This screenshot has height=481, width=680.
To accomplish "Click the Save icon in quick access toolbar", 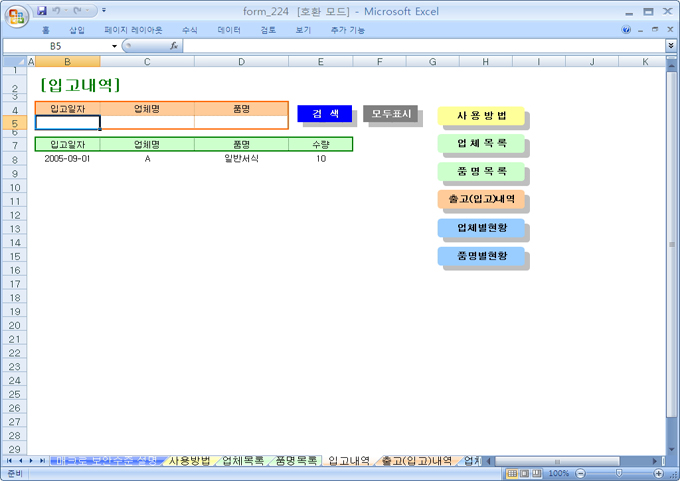I will [x=42, y=11].
